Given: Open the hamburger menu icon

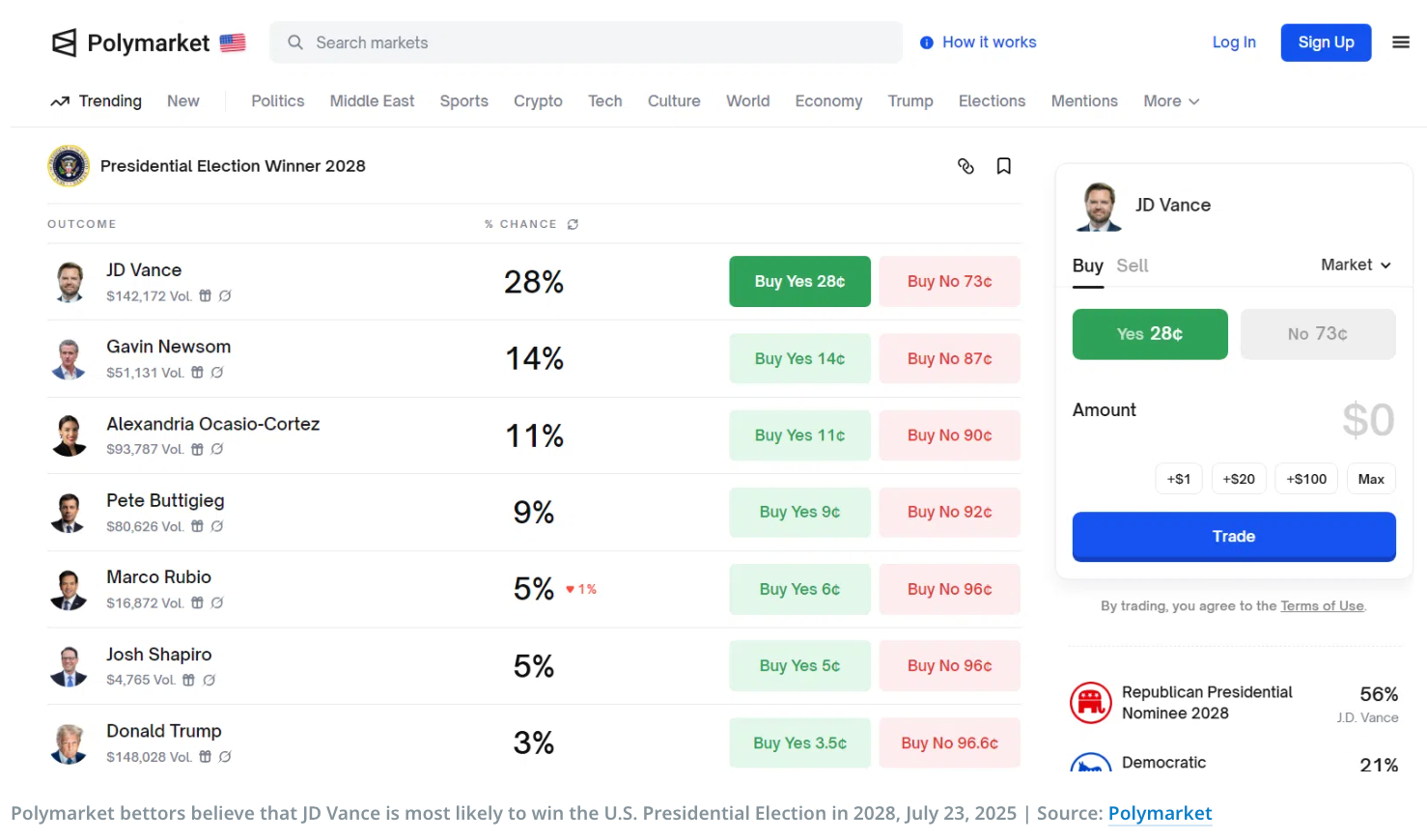Looking at the screenshot, I should pos(1400,42).
